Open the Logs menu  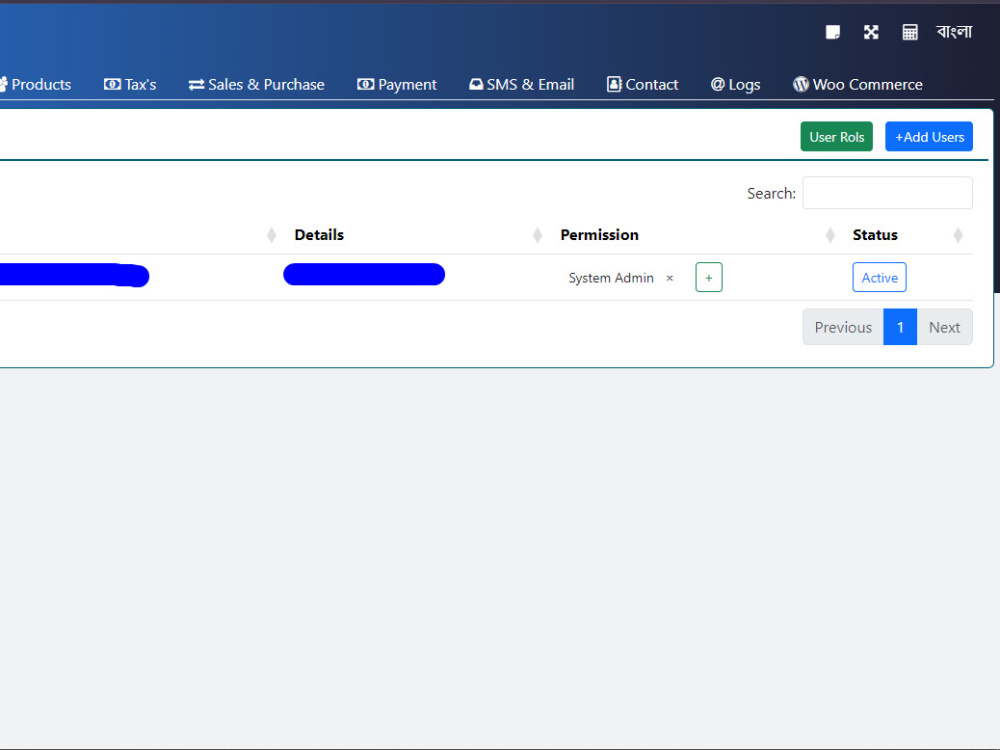(735, 84)
